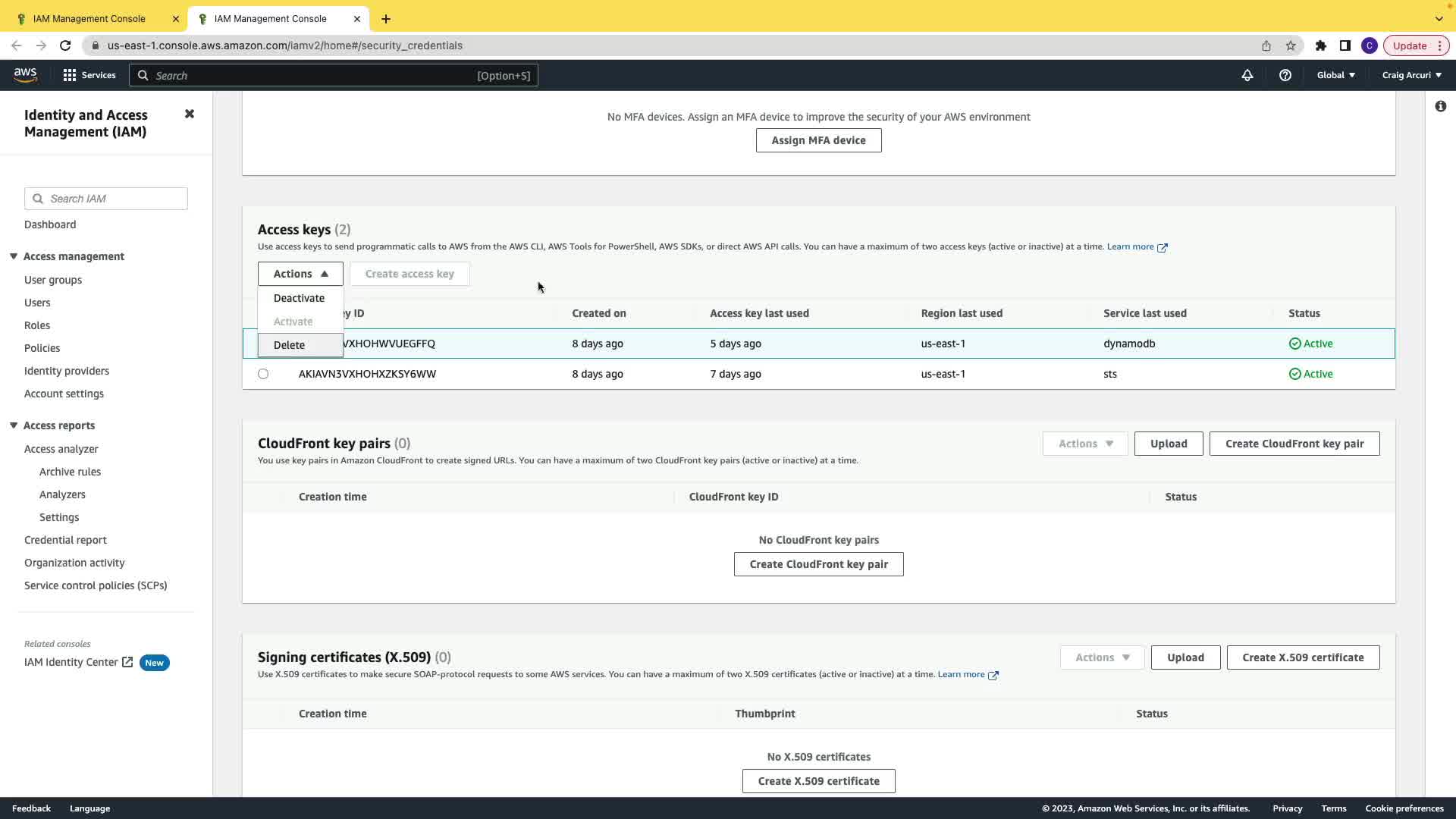Open AWS notifications bell icon
Screen dimensions: 1456x819
[1247, 75]
